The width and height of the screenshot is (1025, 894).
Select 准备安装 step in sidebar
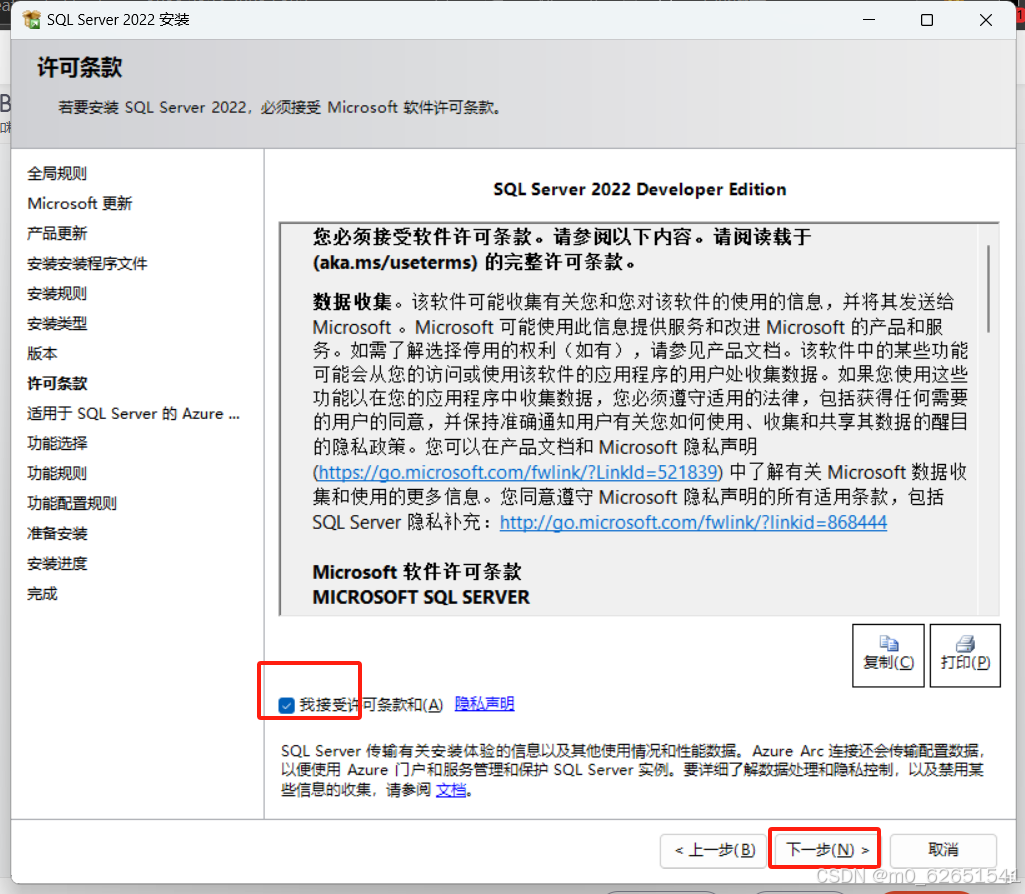[57, 533]
